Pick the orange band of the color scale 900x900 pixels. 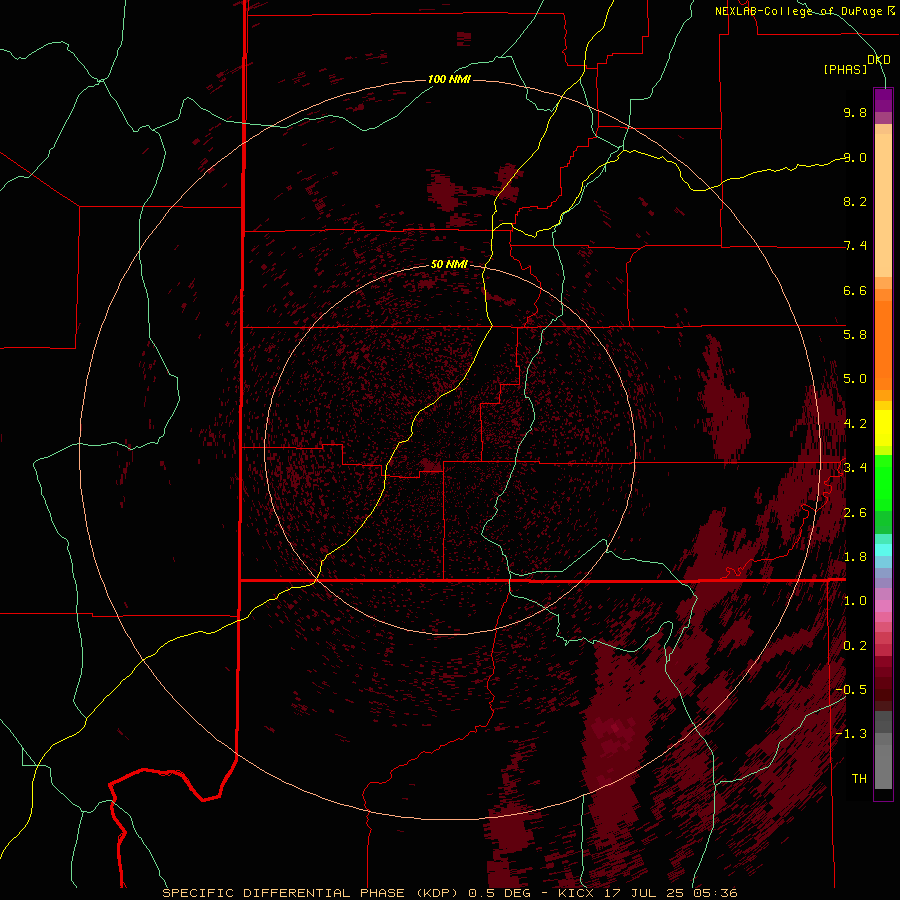(883, 344)
